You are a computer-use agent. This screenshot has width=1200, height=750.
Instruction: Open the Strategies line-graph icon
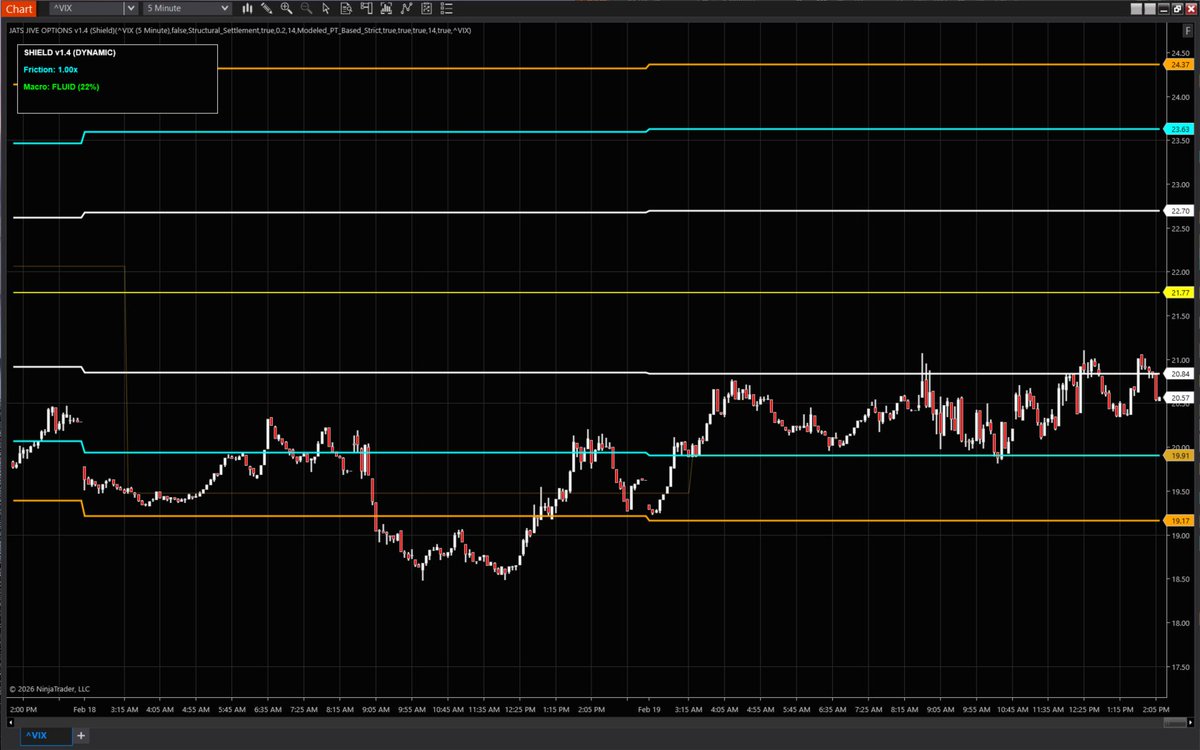point(406,8)
